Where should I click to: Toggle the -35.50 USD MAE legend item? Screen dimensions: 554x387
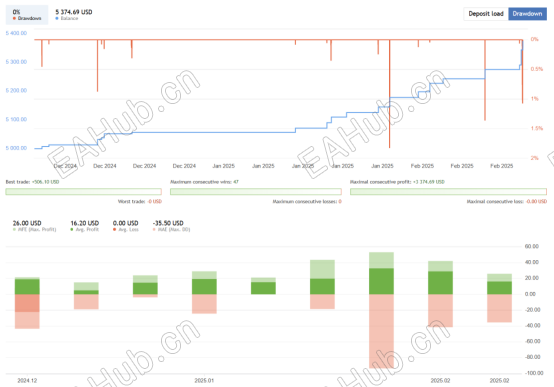pos(171,226)
